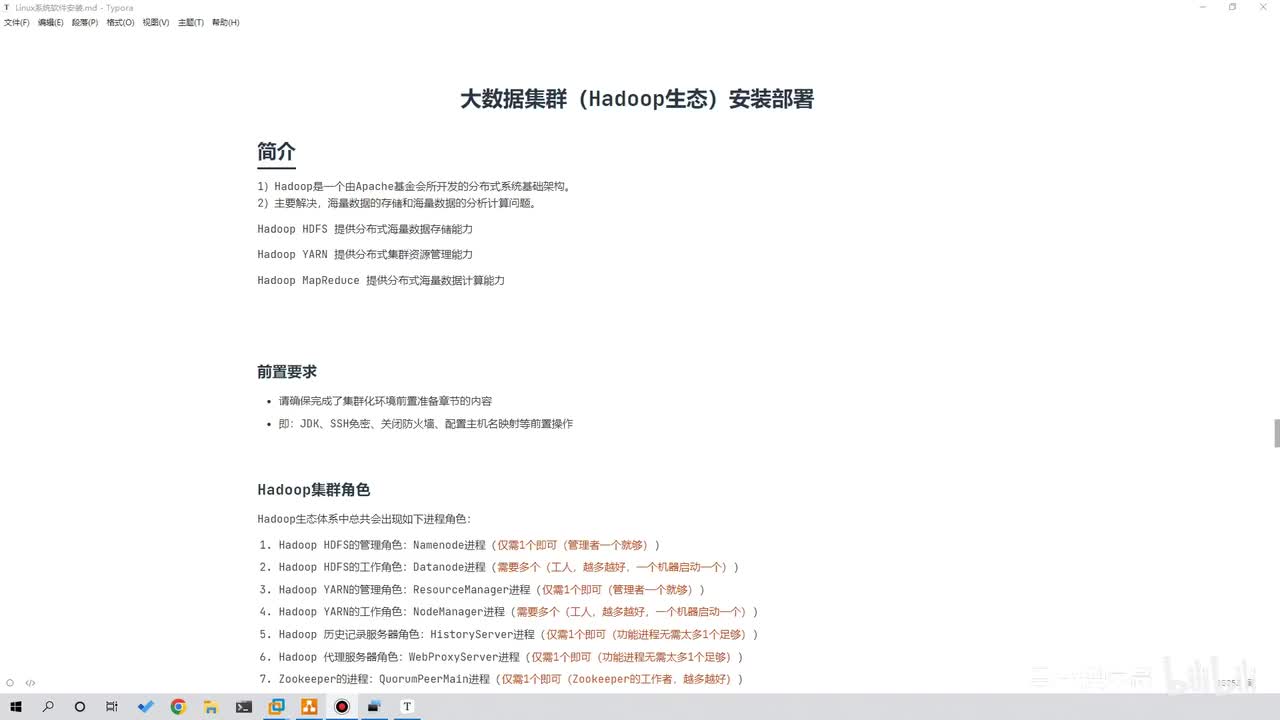The width and height of the screenshot is (1280, 720).
Task: Restore down the Typora window
Action: [x=1232, y=7]
